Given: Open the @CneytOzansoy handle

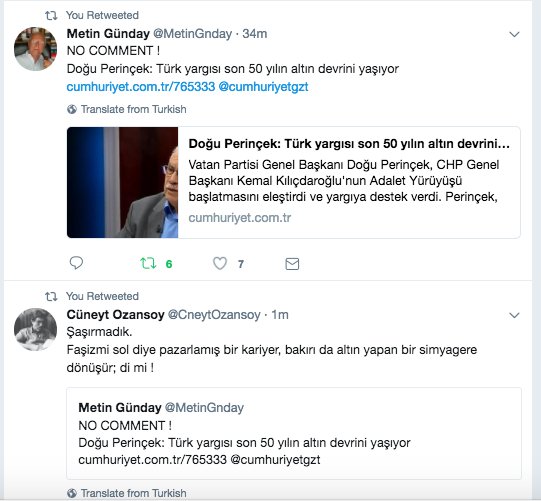Looking at the screenshot, I should coord(214,315).
